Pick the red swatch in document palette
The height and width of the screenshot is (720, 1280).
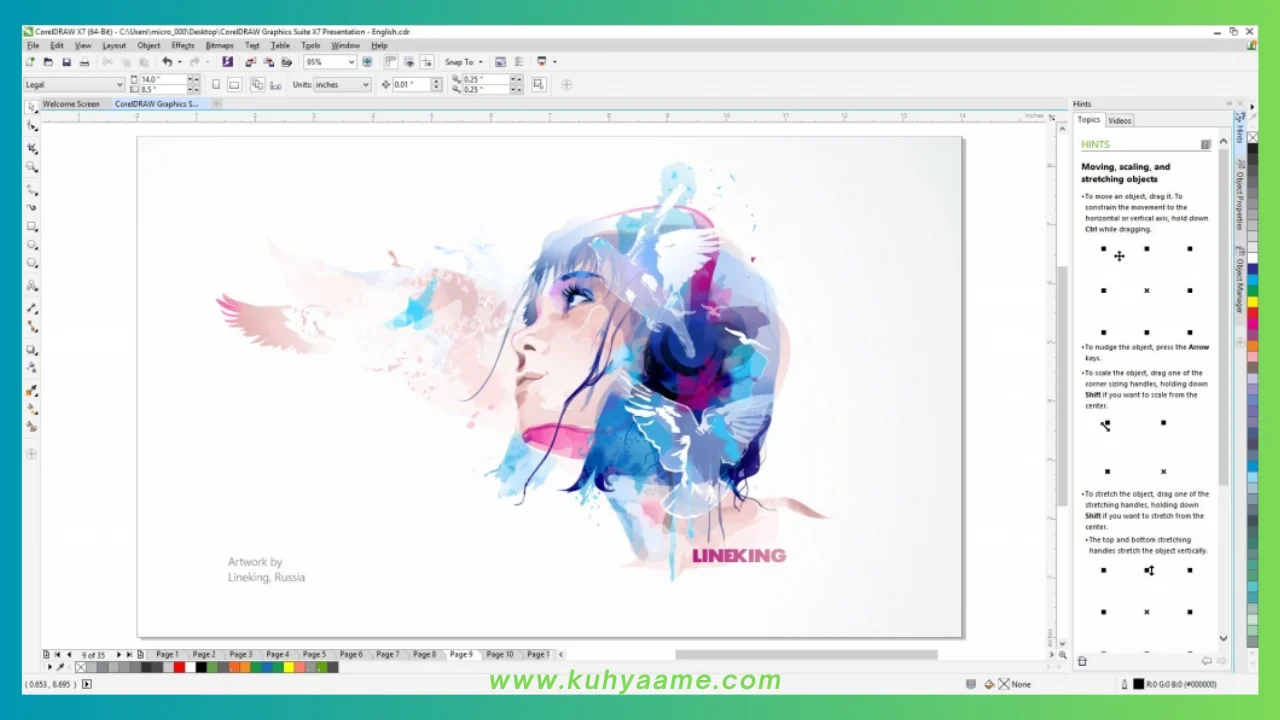(179, 667)
